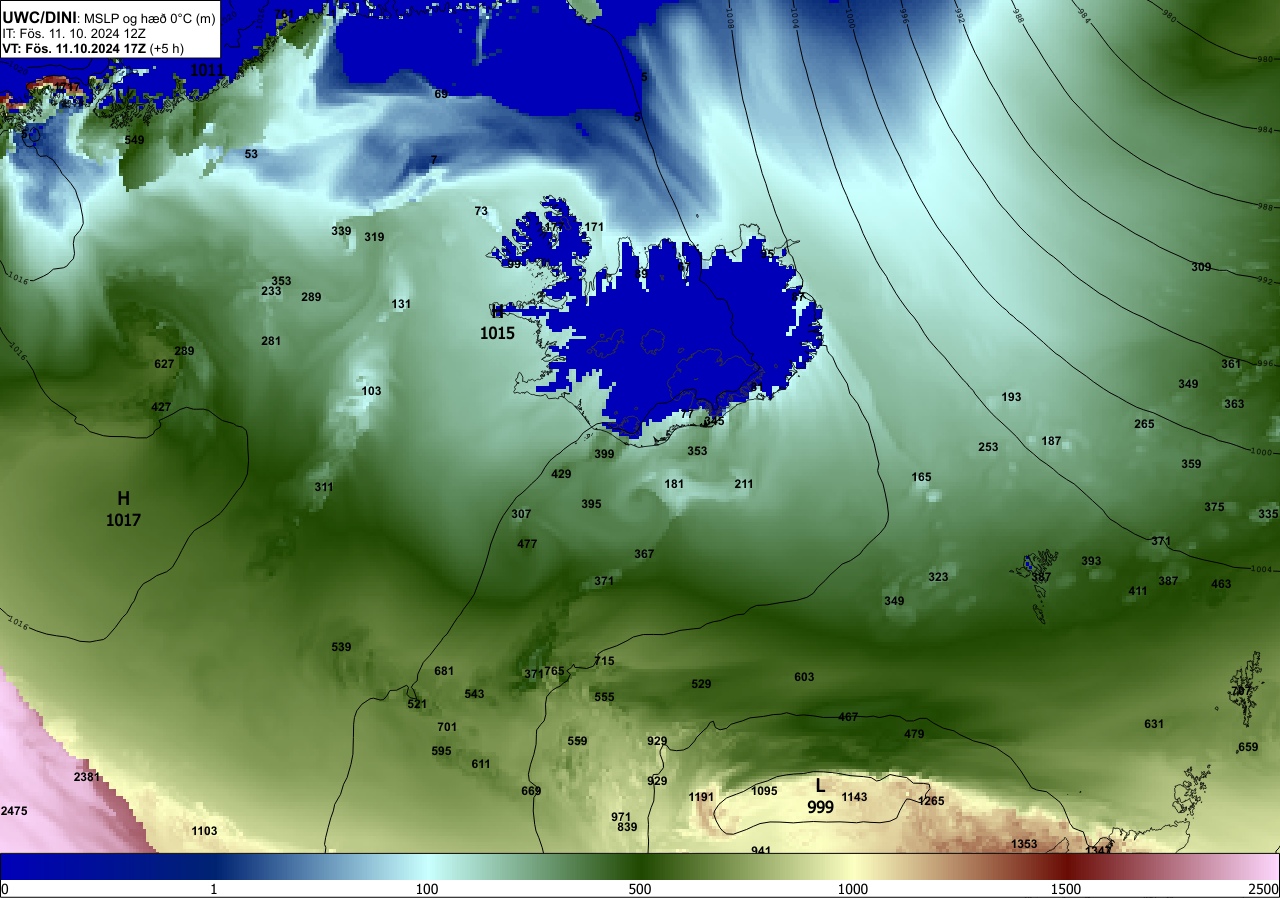Click the L 999 low-pressure marker
Viewport: 1280px width, 898px height.
[820, 797]
